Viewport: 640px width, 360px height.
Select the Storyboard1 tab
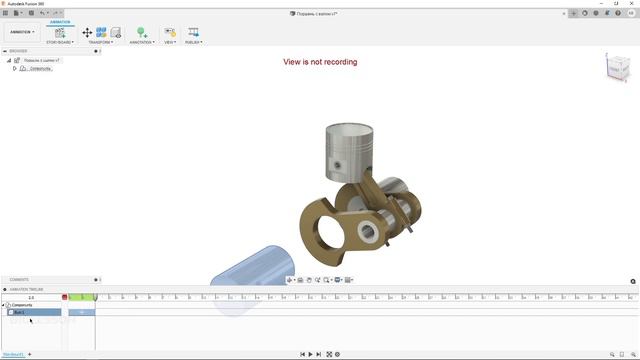(13, 354)
